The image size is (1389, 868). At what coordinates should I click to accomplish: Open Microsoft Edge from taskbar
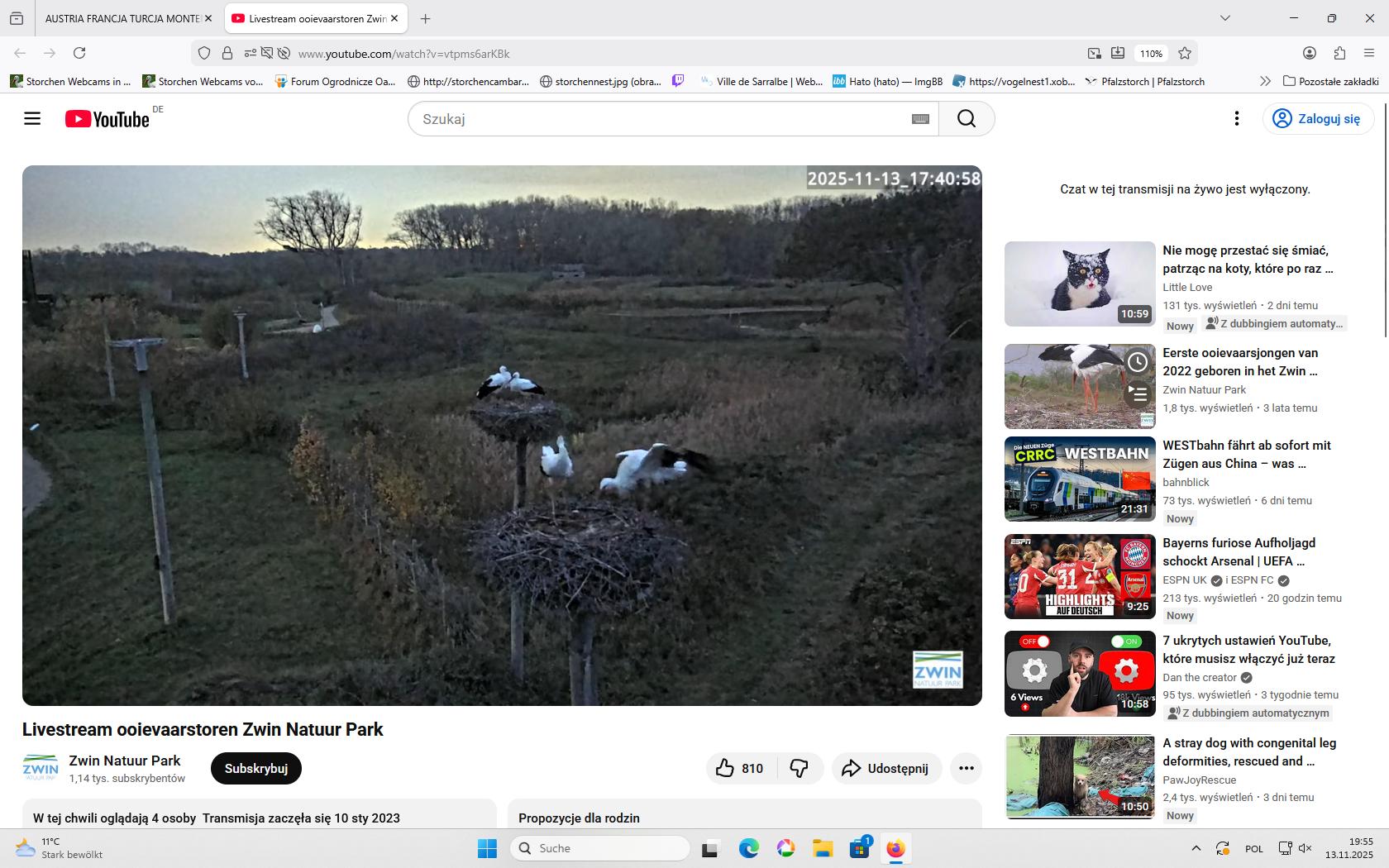tap(749, 848)
